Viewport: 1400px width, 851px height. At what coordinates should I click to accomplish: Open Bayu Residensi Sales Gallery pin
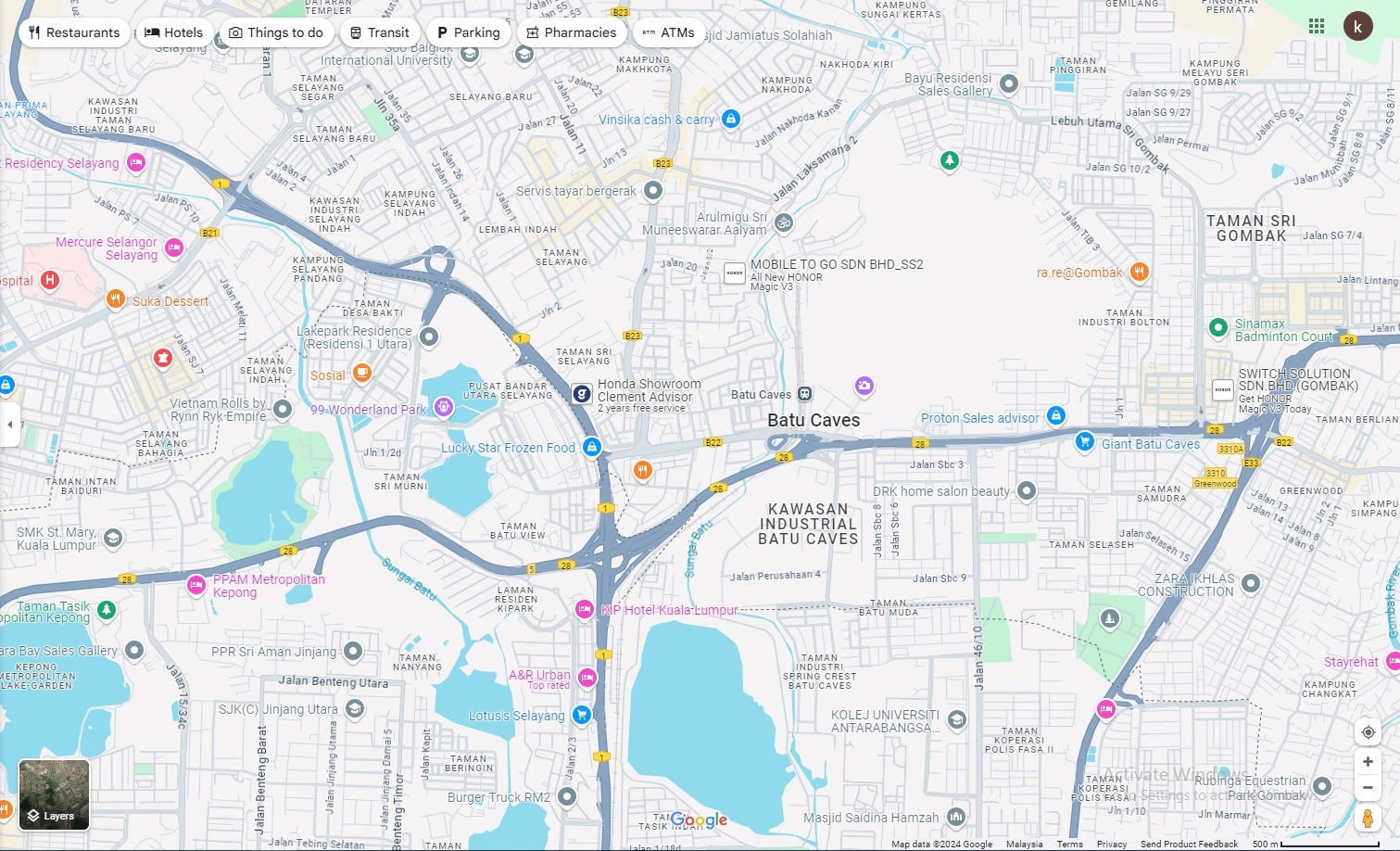coord(1009,83)
